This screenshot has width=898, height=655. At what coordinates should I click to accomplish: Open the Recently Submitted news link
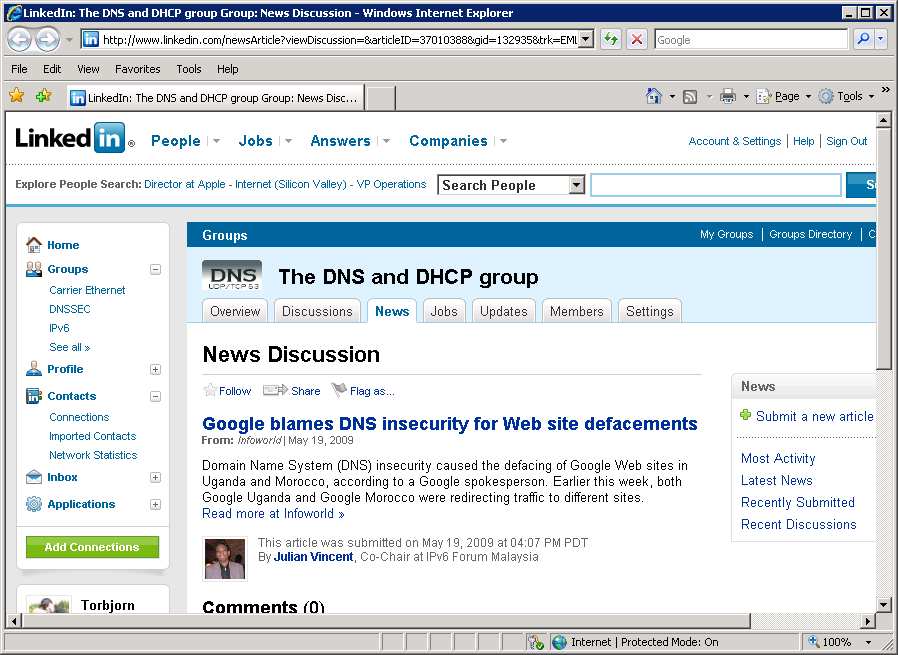pyautogui.click(x=797, y=502)
